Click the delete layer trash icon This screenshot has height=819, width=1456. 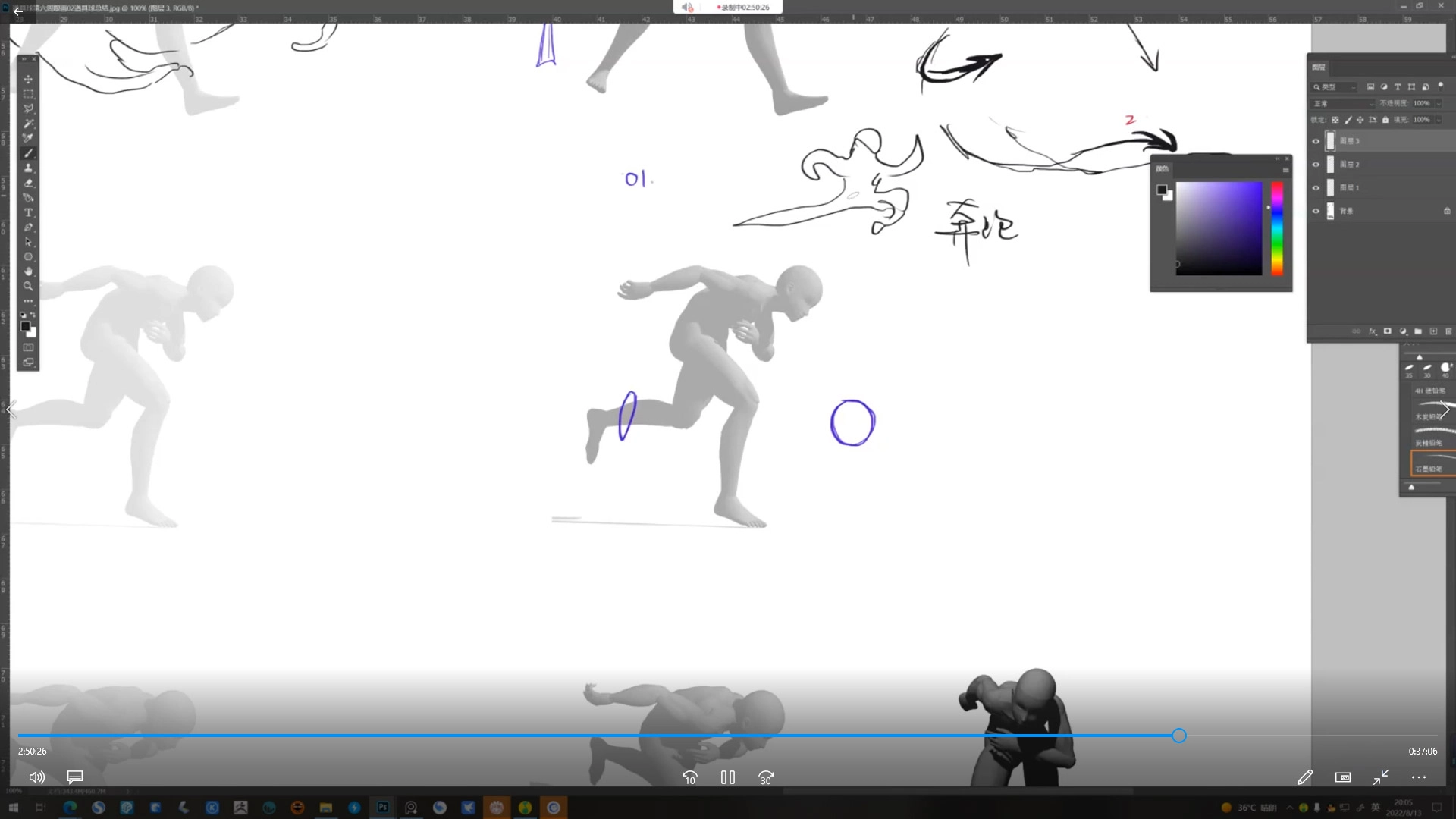[x=1448, y=331]
